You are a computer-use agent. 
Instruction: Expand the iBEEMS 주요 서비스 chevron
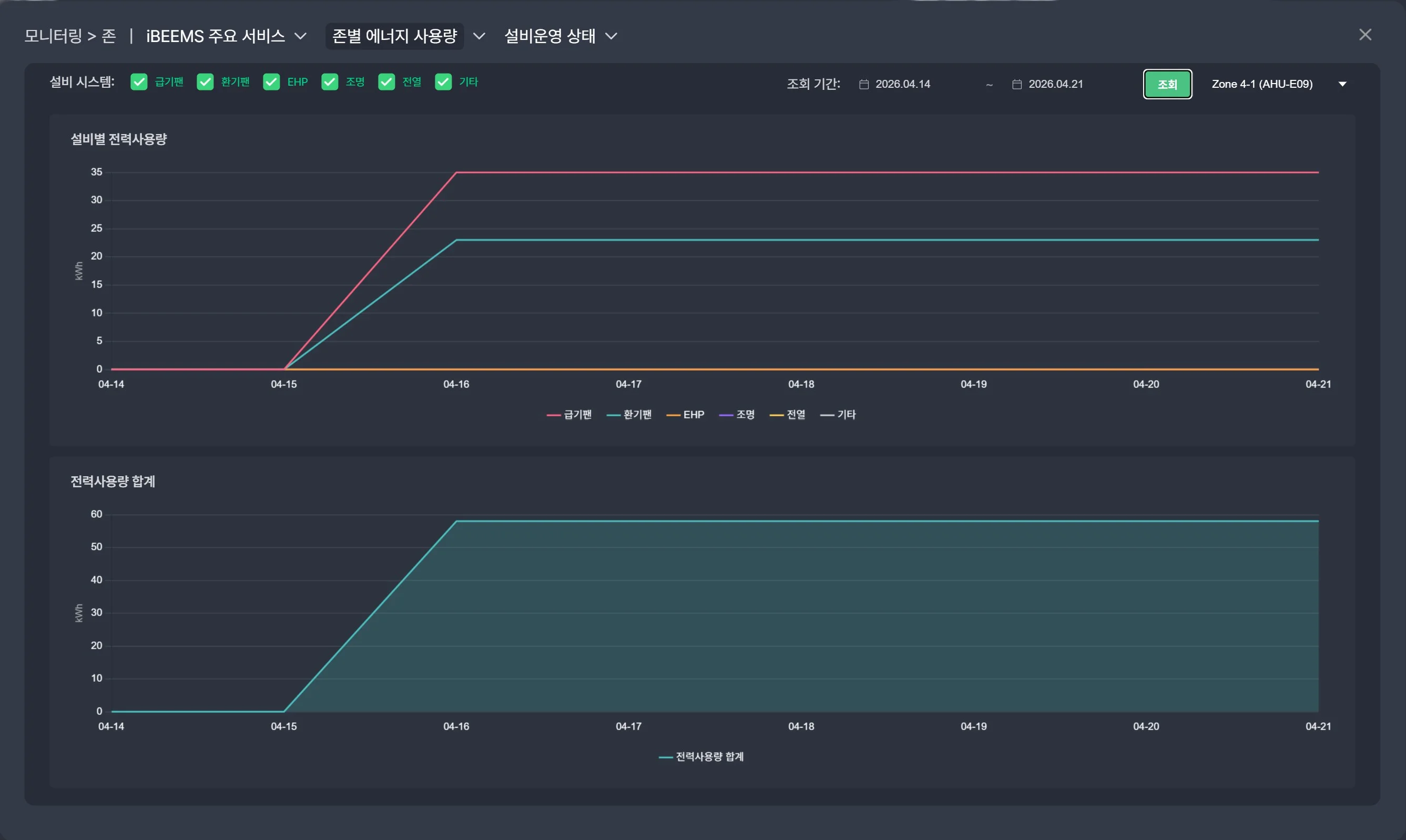click(301, 36)
